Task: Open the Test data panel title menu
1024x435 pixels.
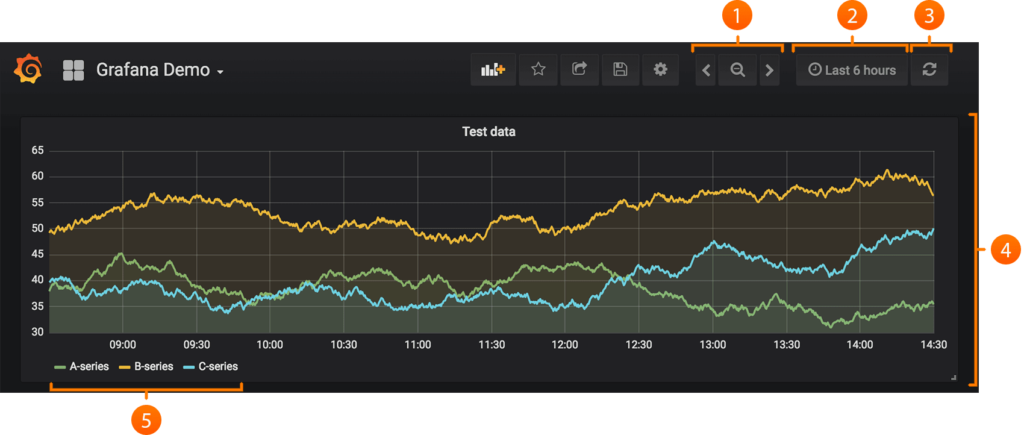Action: click(x=488, y=131)
